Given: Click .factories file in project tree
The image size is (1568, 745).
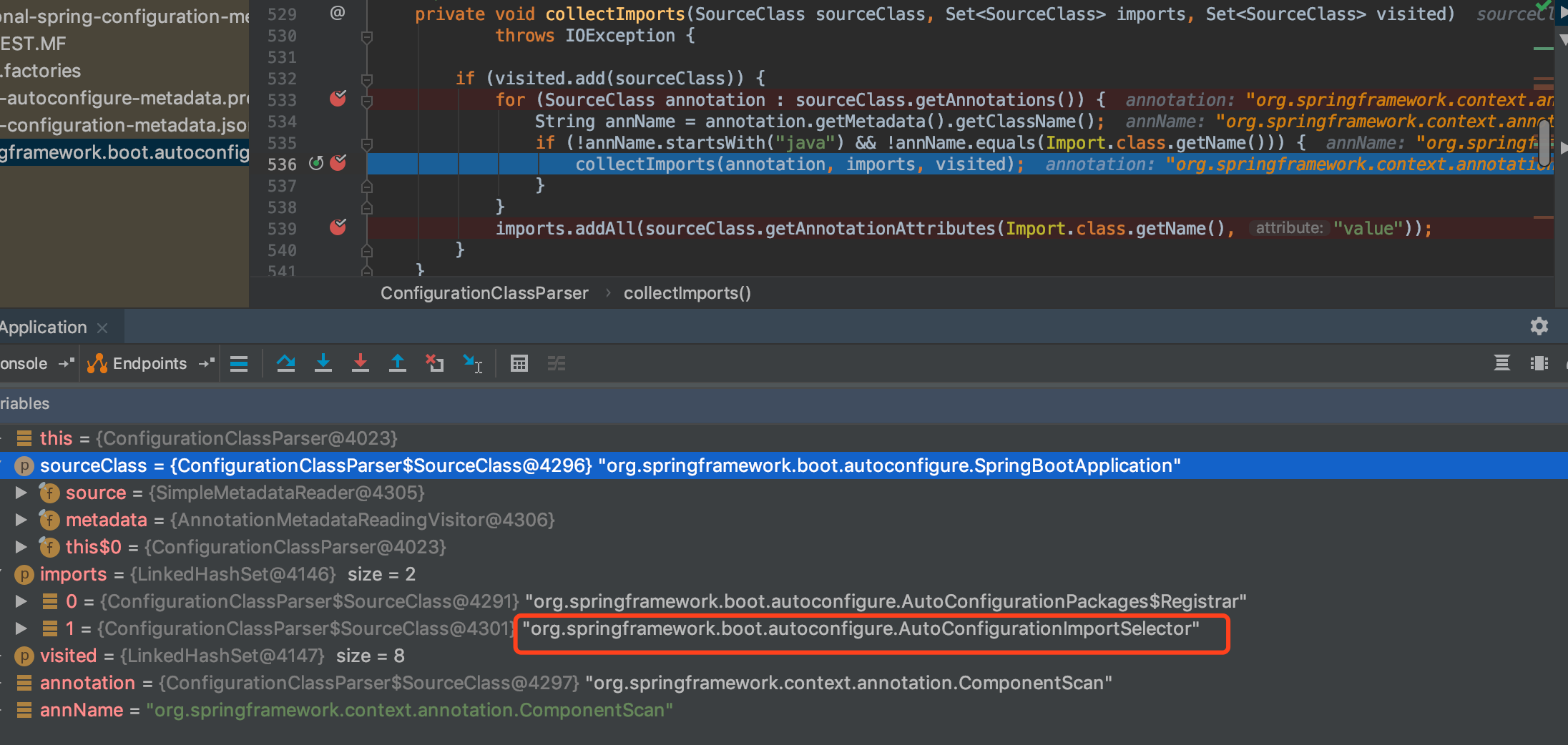Looking at the screenshot, I should (x=41, y=71).
